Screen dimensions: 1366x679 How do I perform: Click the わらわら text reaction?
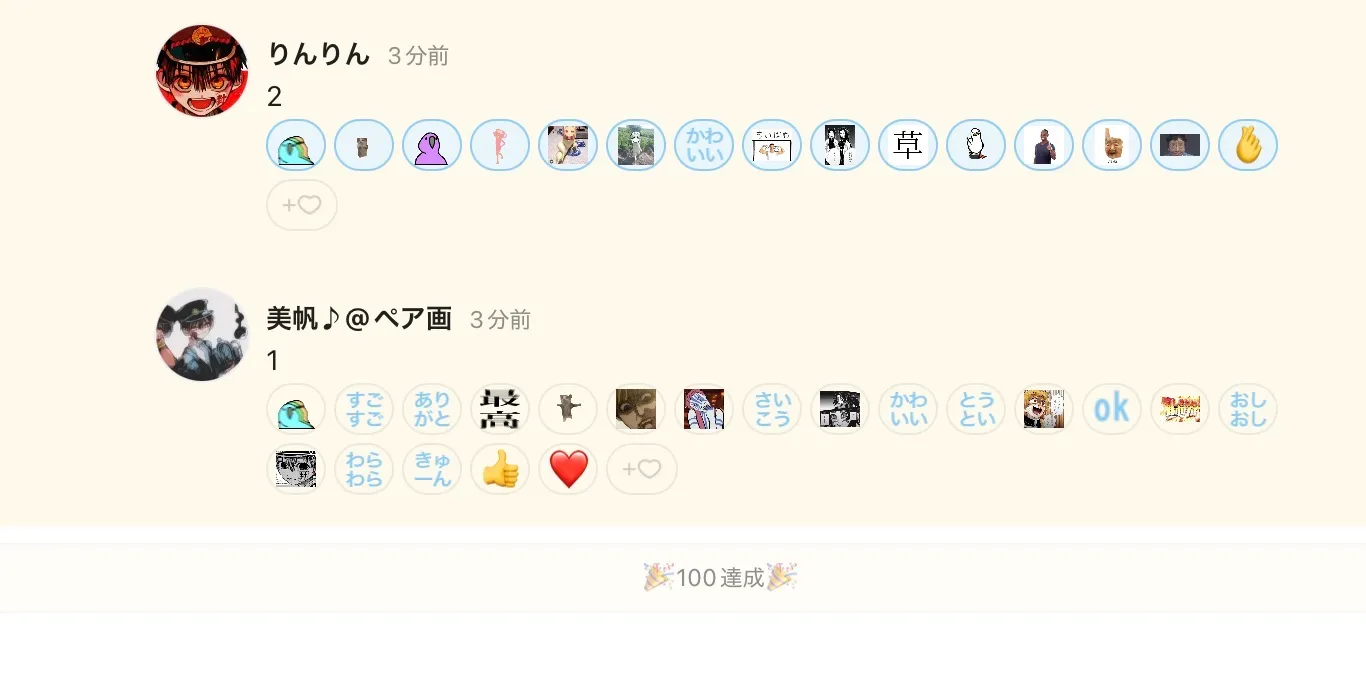point(364,469)
